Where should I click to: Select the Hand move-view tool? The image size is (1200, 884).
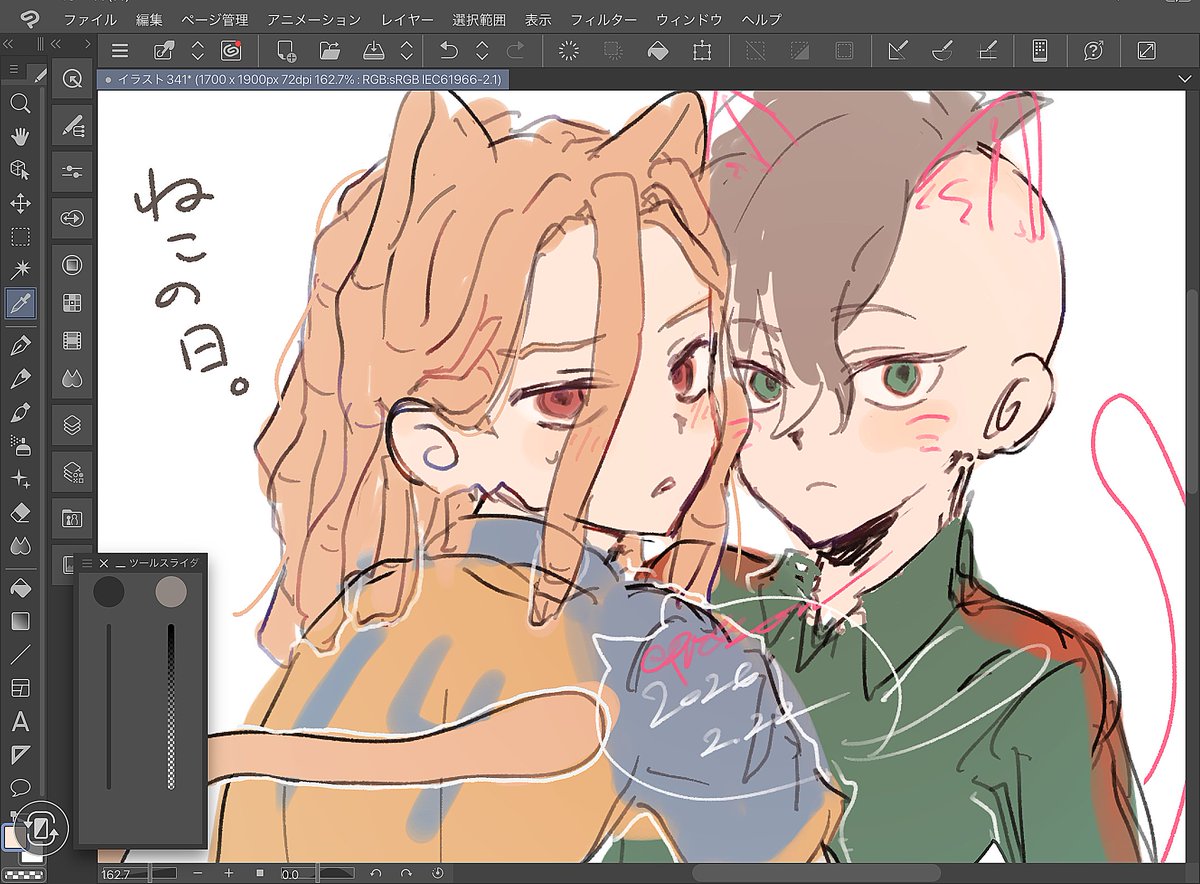coord(20,136)
